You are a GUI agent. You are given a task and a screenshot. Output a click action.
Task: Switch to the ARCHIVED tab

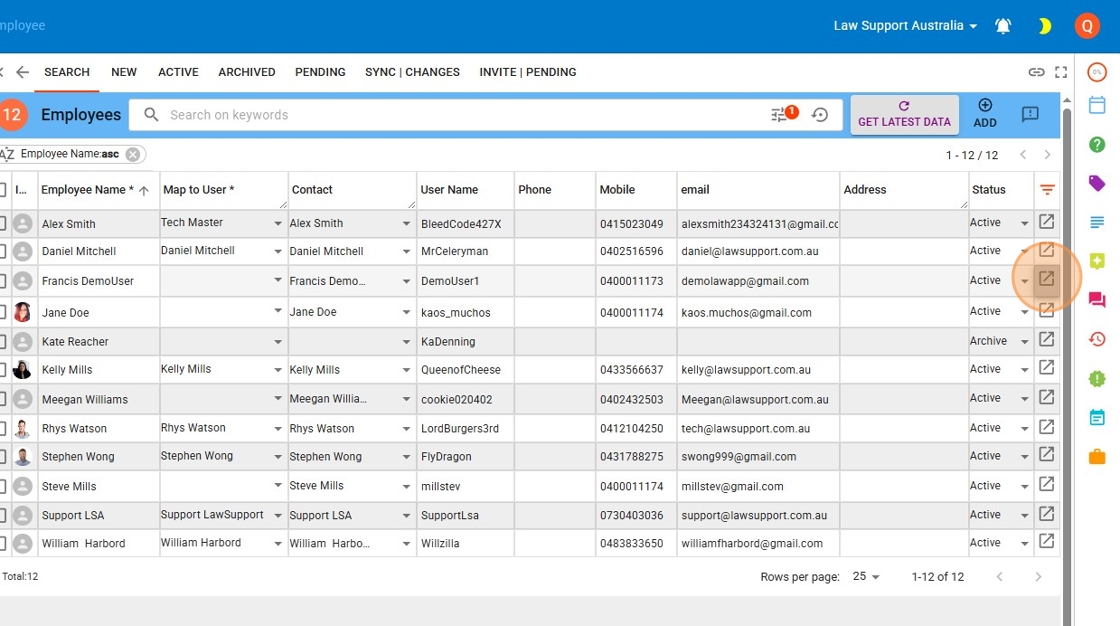pos(247,72)
